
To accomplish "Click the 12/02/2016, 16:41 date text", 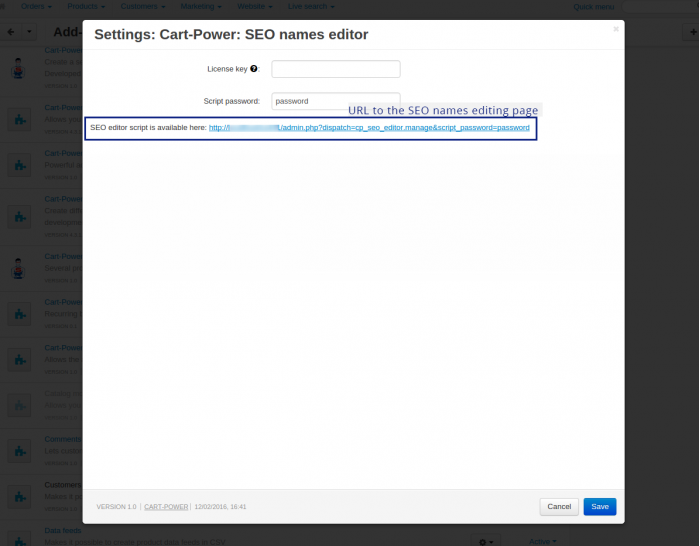I will pos(220,507).
